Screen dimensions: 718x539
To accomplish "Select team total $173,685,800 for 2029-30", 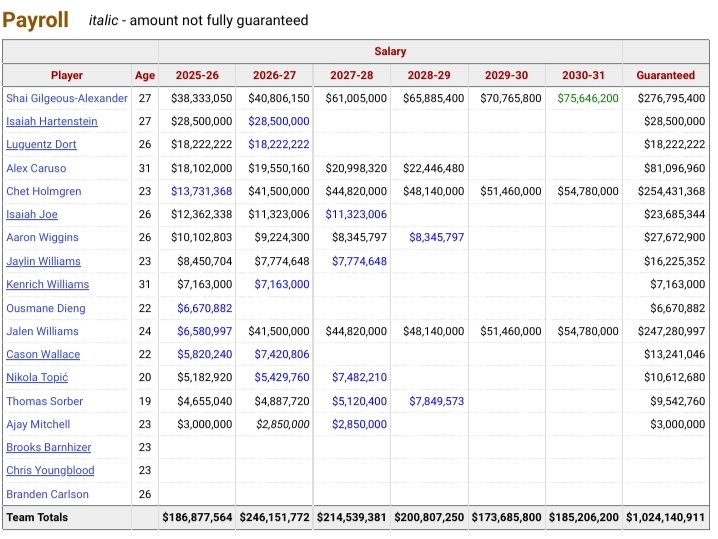I will (506, 517).
